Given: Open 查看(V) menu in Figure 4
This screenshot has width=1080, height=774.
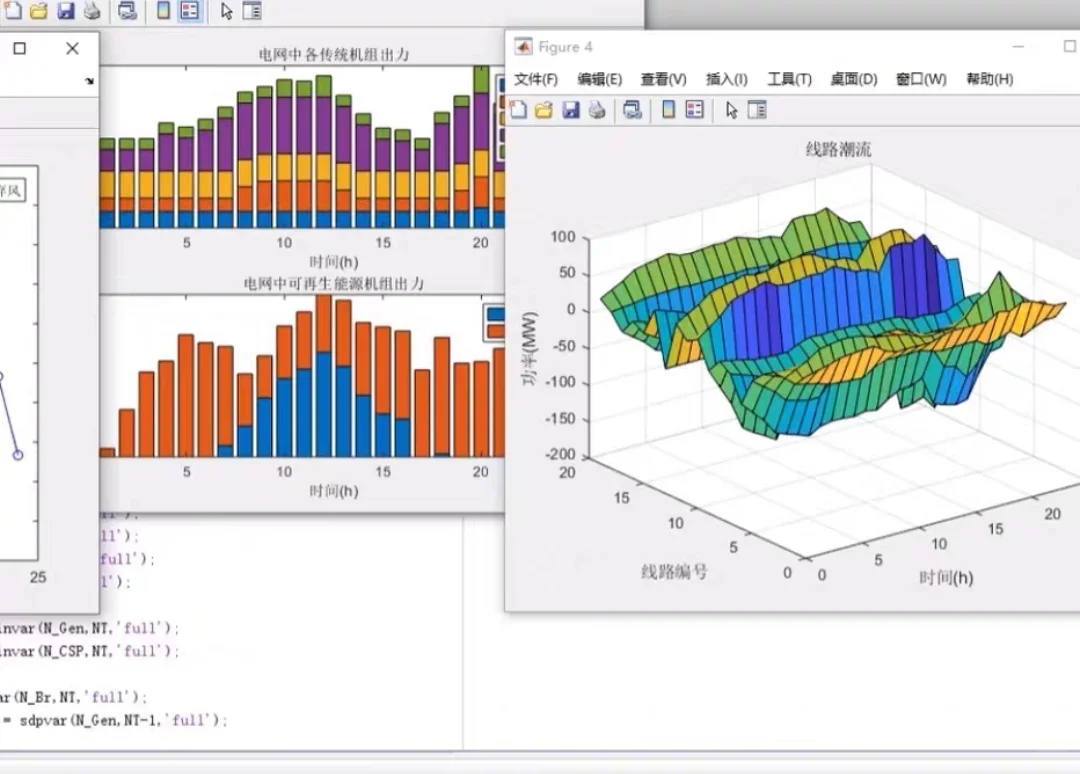Looking at the screenshot, I should [663, 79].
